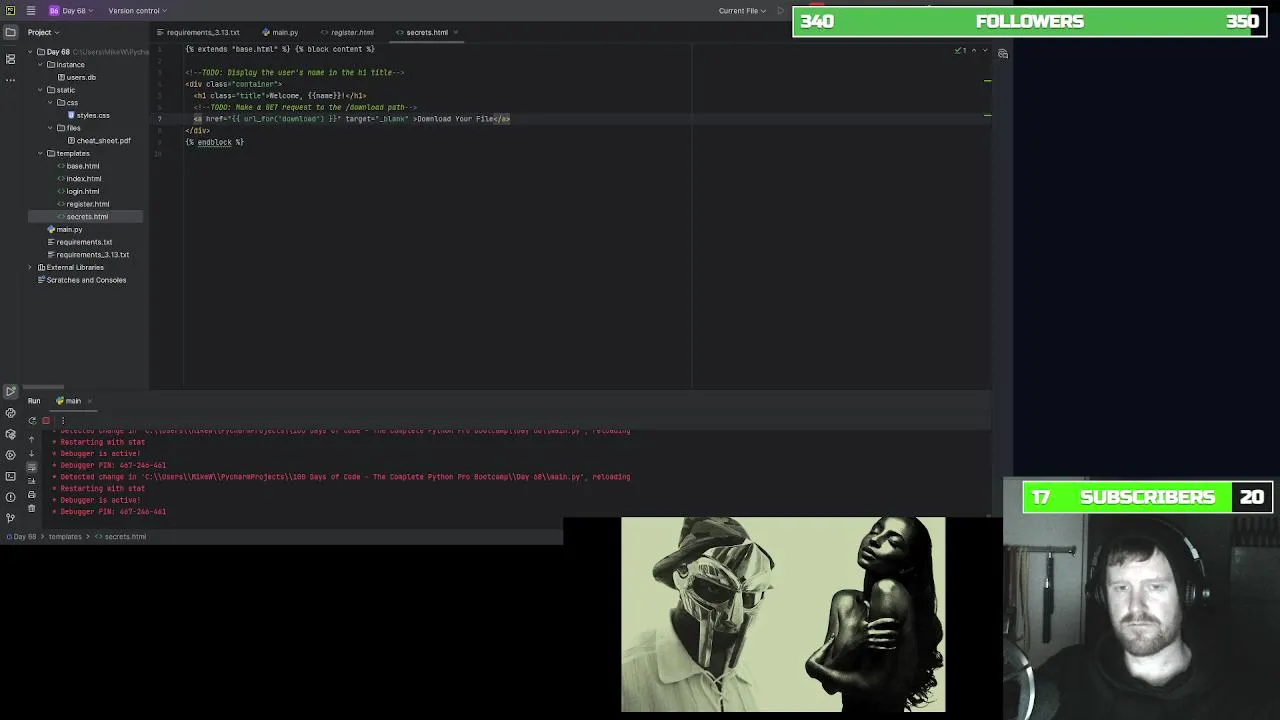Open the More tool windows ellipsis

[x=10, y=80]
